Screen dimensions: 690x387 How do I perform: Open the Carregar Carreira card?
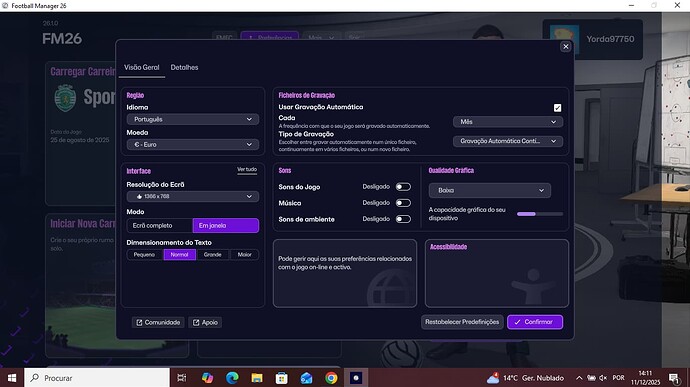click(81, 133)
